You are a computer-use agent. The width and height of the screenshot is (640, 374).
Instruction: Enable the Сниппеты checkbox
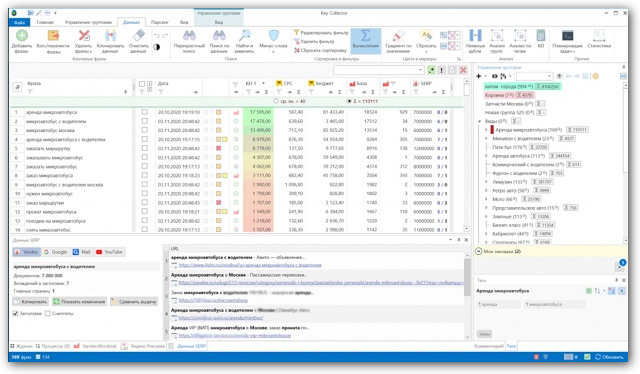48,314
